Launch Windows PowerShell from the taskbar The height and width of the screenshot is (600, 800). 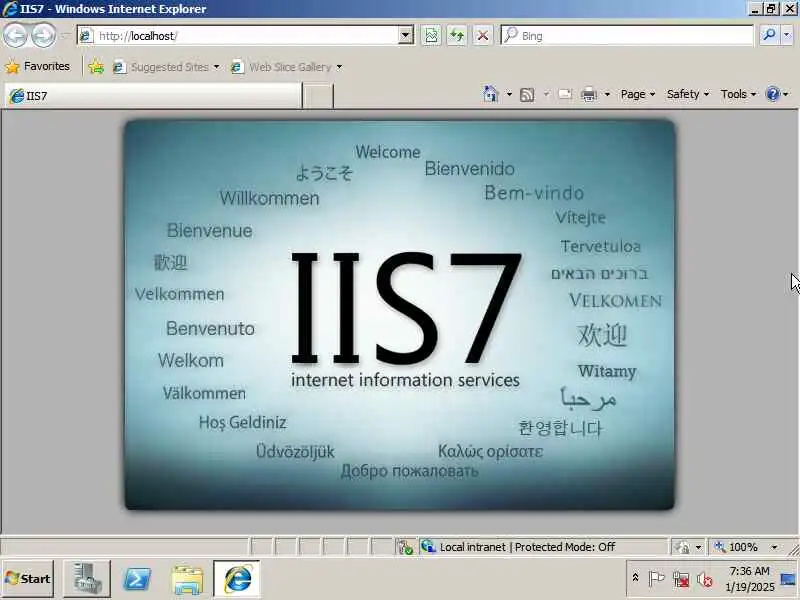coord(137,579)
